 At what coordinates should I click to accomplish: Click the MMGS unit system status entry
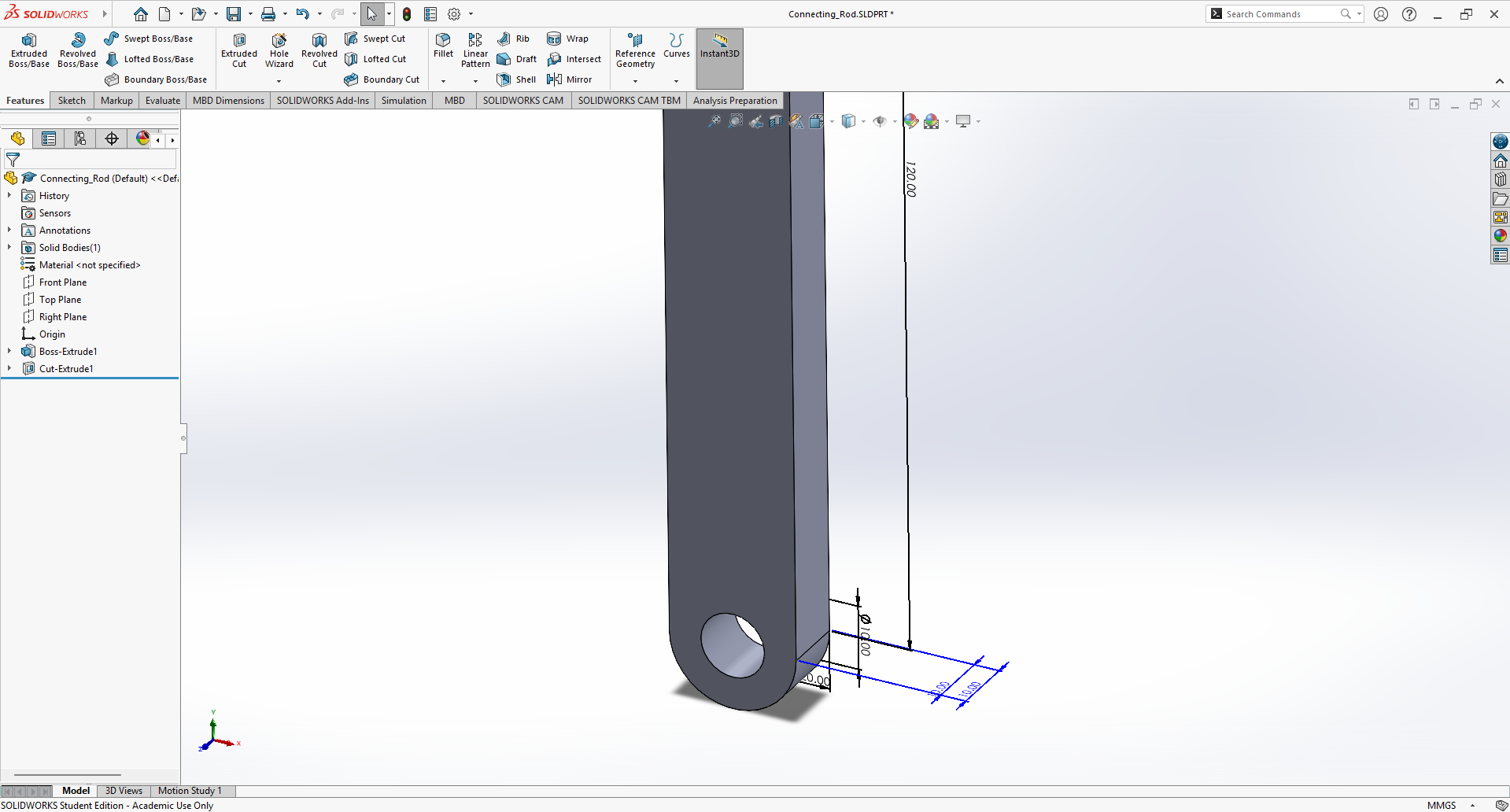click(1442, 805)
